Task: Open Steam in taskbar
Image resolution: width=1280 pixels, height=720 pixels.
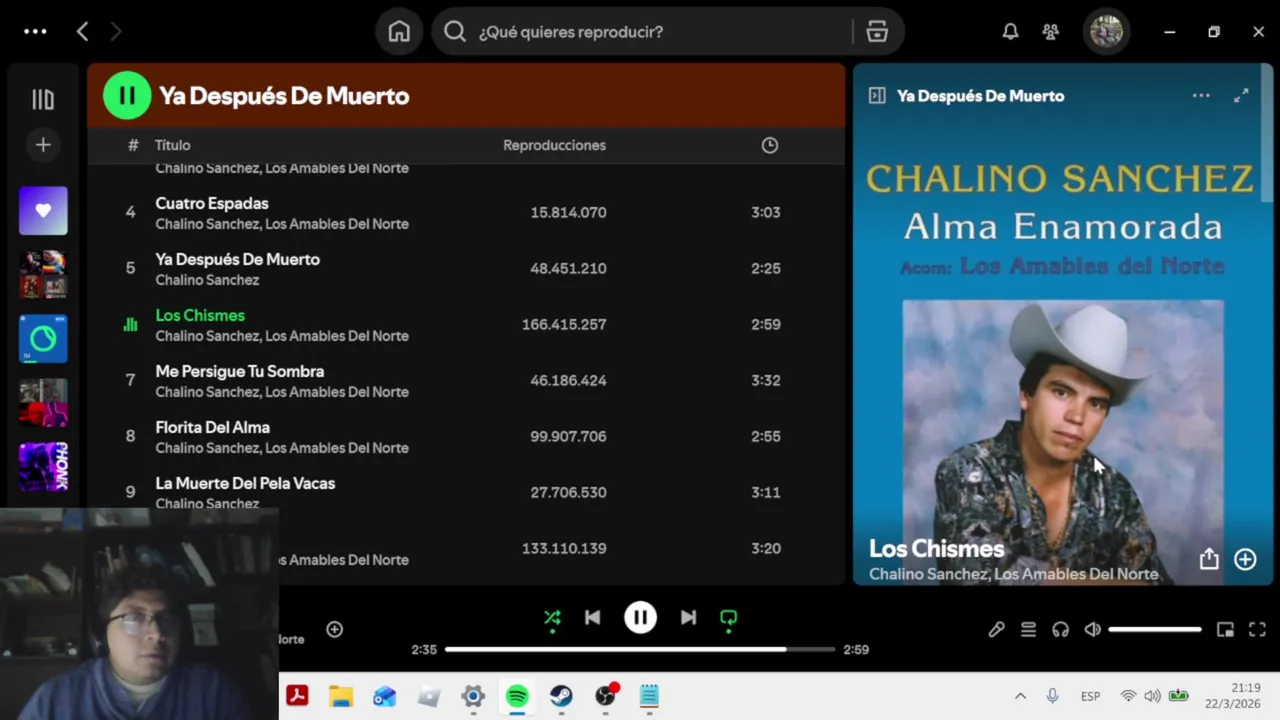Action: coord(561,696)
